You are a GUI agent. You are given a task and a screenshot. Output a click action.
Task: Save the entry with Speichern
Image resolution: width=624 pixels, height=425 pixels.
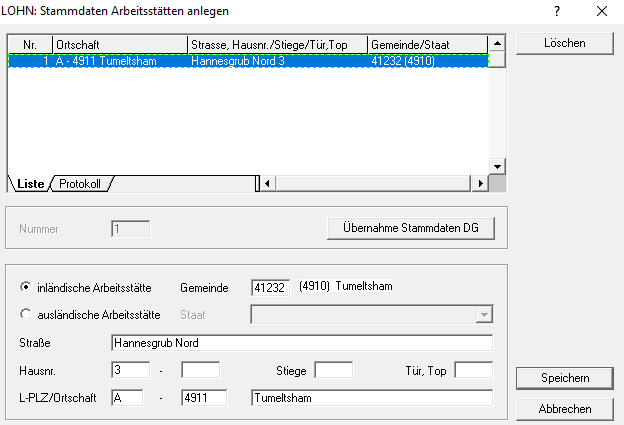pos(565,378)
